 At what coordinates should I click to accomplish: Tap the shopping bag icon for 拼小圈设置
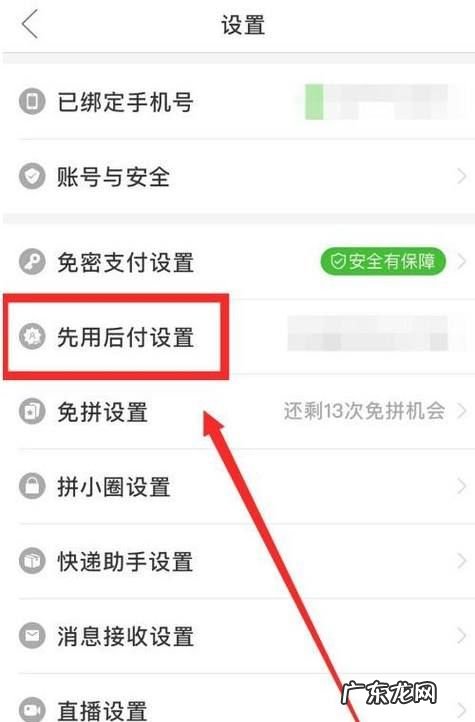click(32, 486)
